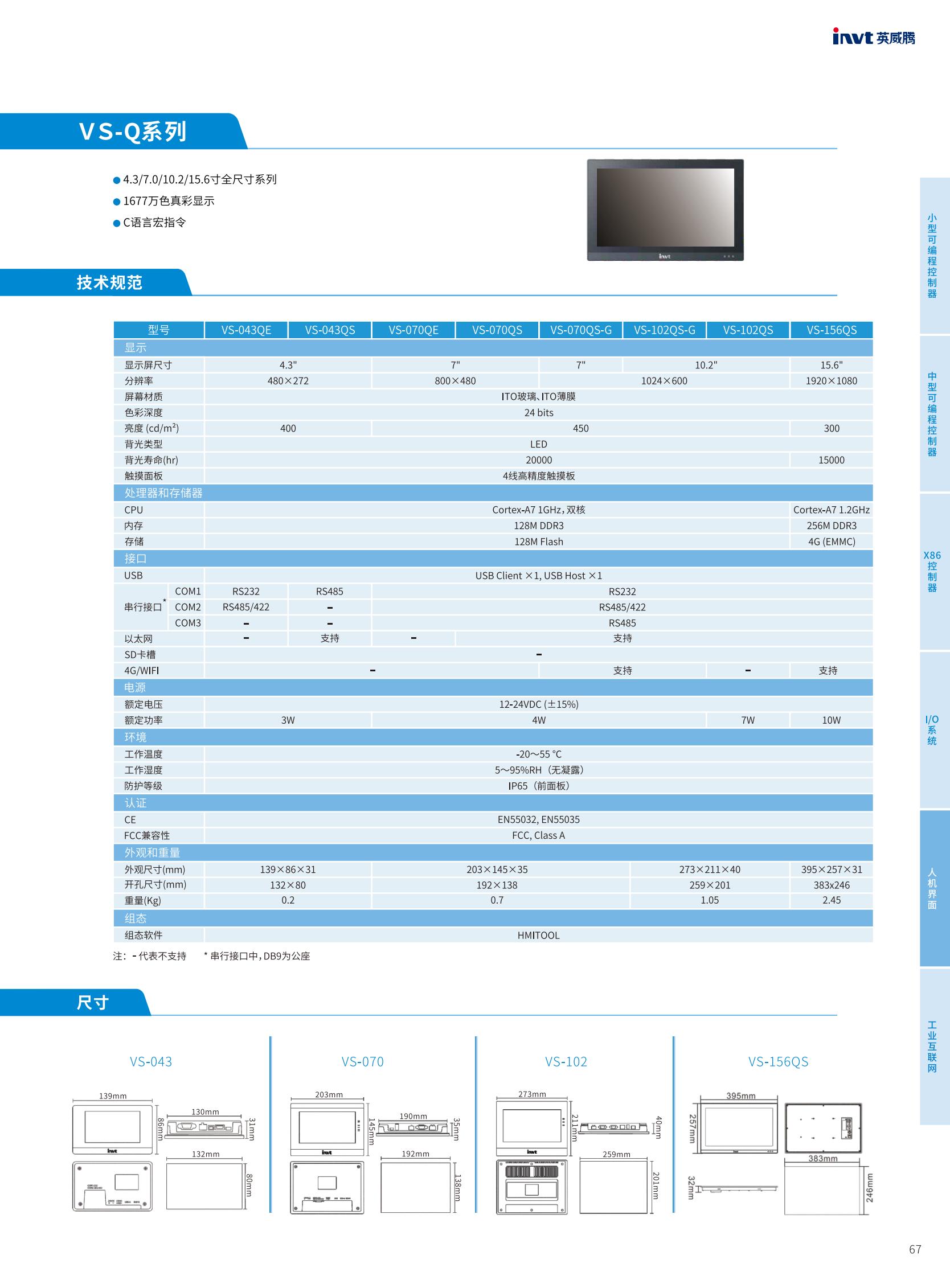Click the USB Client ×1, USB Host ×1 cell
Image resolution: width=950 pixels, height=1288 pixels.
coord(539,576)
